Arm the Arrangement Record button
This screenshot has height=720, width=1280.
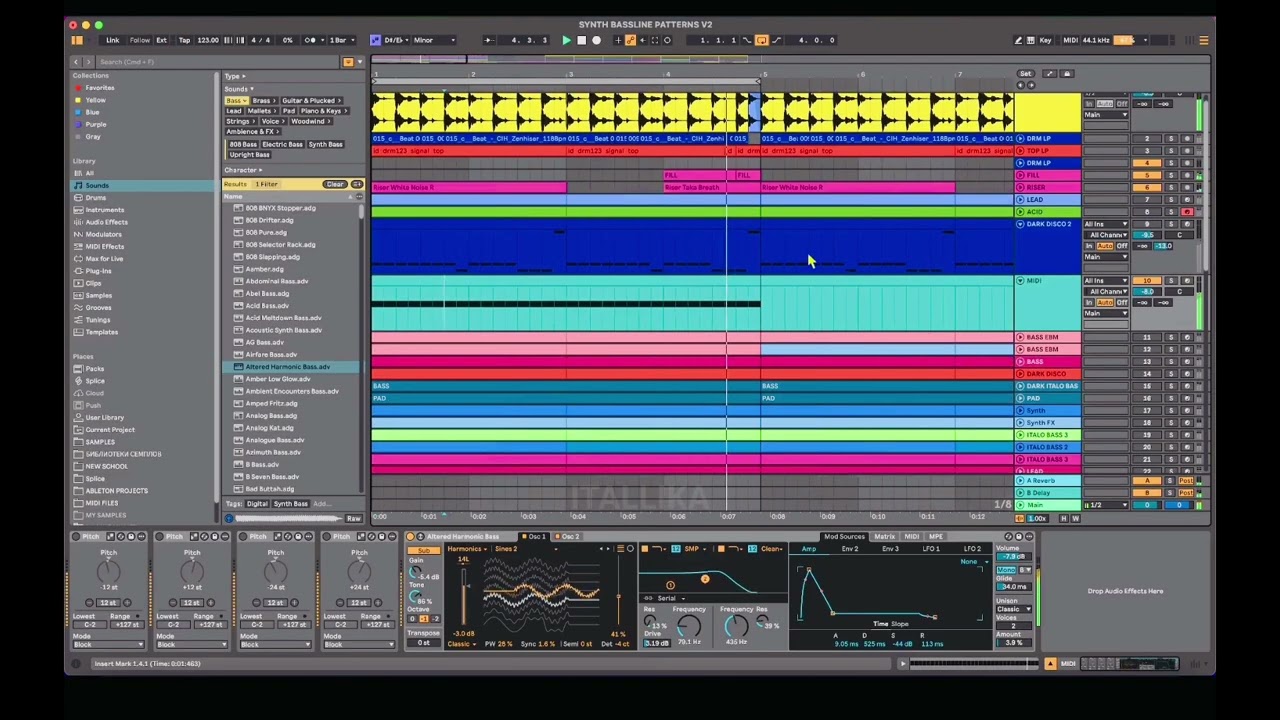596,40
